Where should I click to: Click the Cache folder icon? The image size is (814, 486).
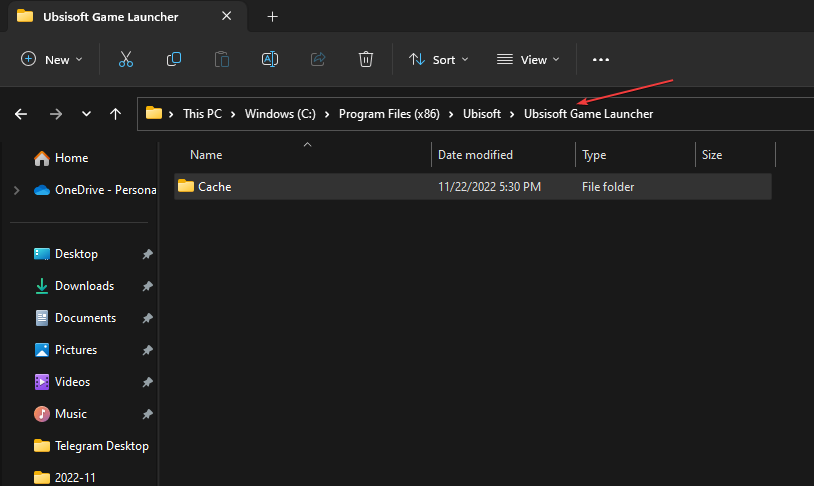point(185,186)
